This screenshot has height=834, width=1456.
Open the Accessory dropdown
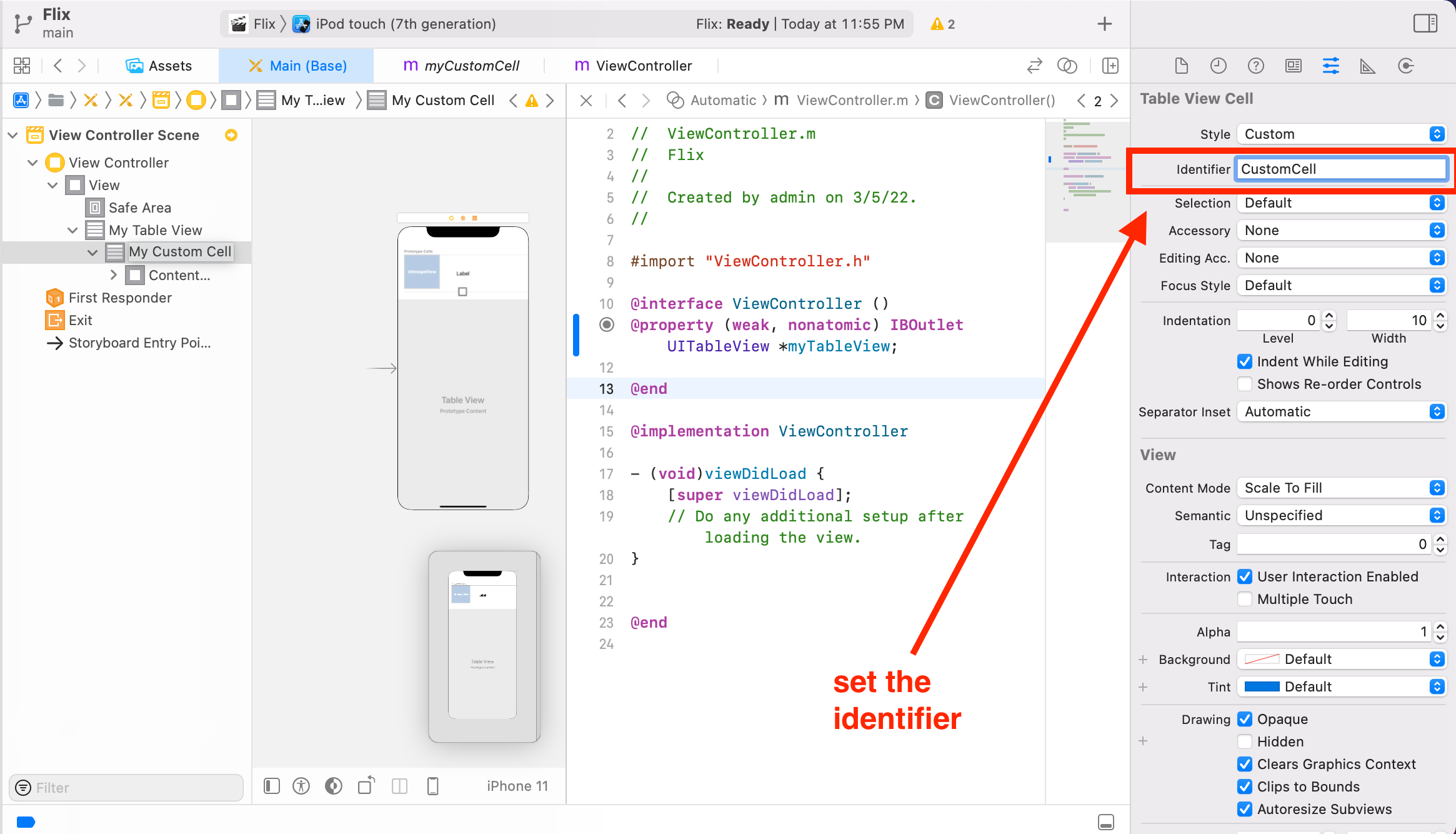[1341, 230]
